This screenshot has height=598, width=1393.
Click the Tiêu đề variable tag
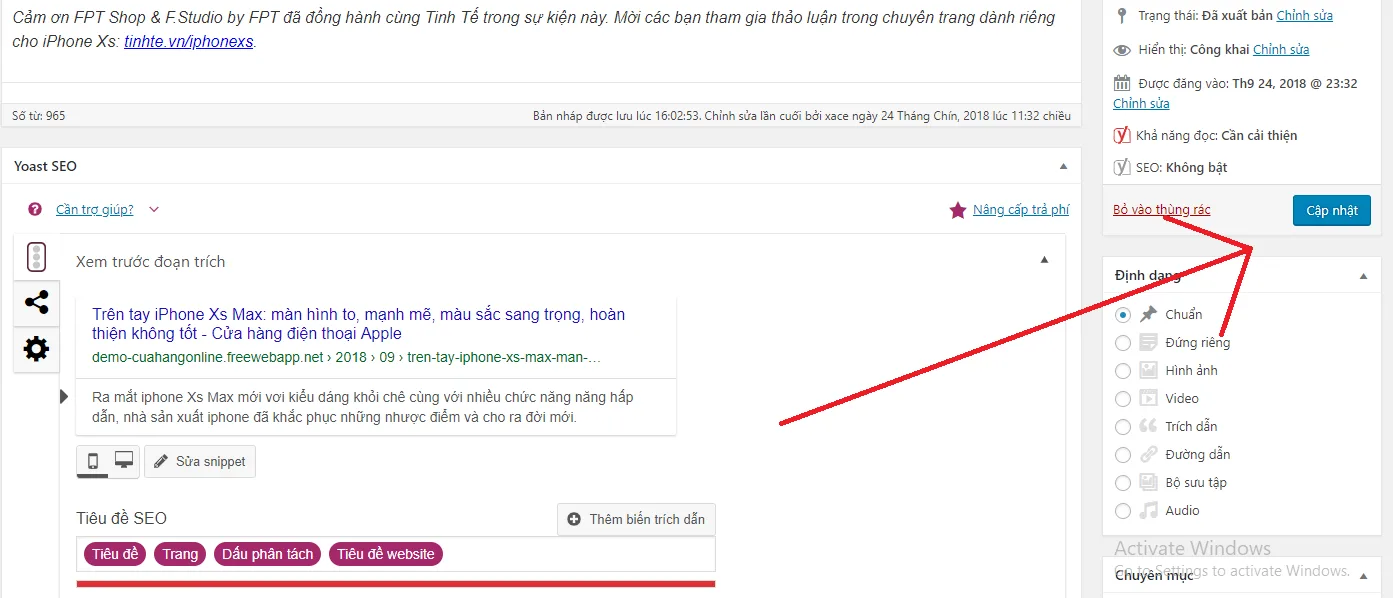tap(116, 554)
